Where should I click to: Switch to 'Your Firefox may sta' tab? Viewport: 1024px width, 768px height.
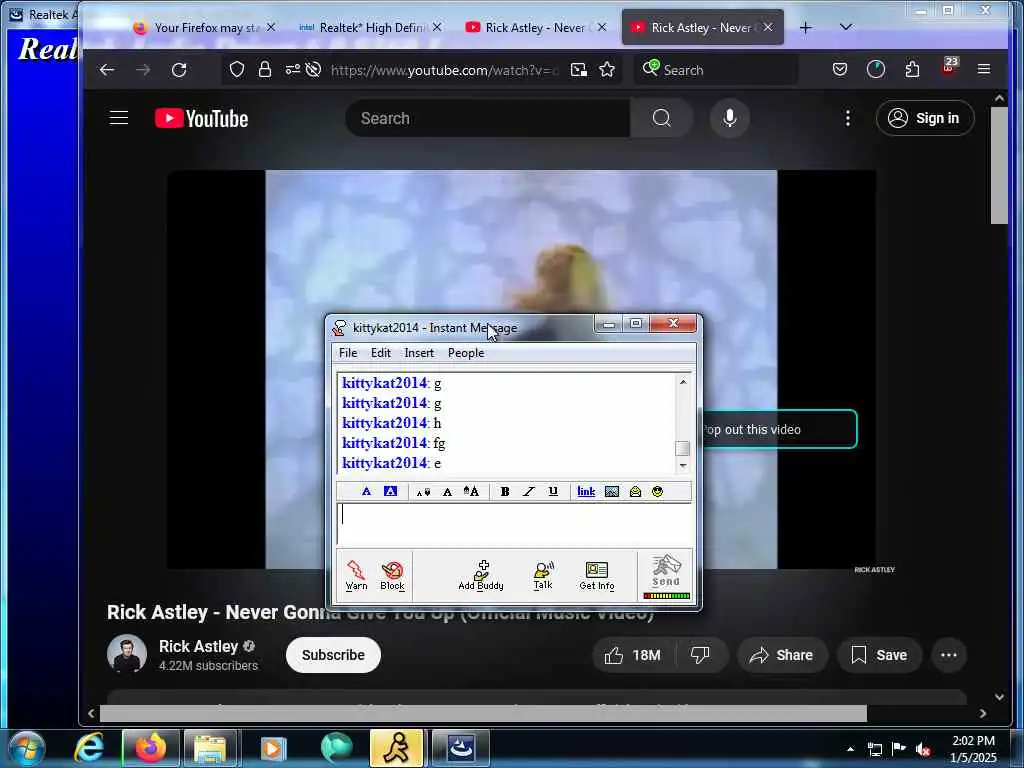point(204,27)
